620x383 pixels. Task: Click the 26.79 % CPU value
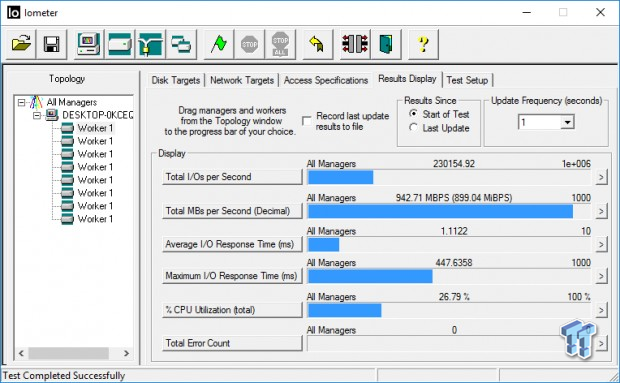click(454, 297)
